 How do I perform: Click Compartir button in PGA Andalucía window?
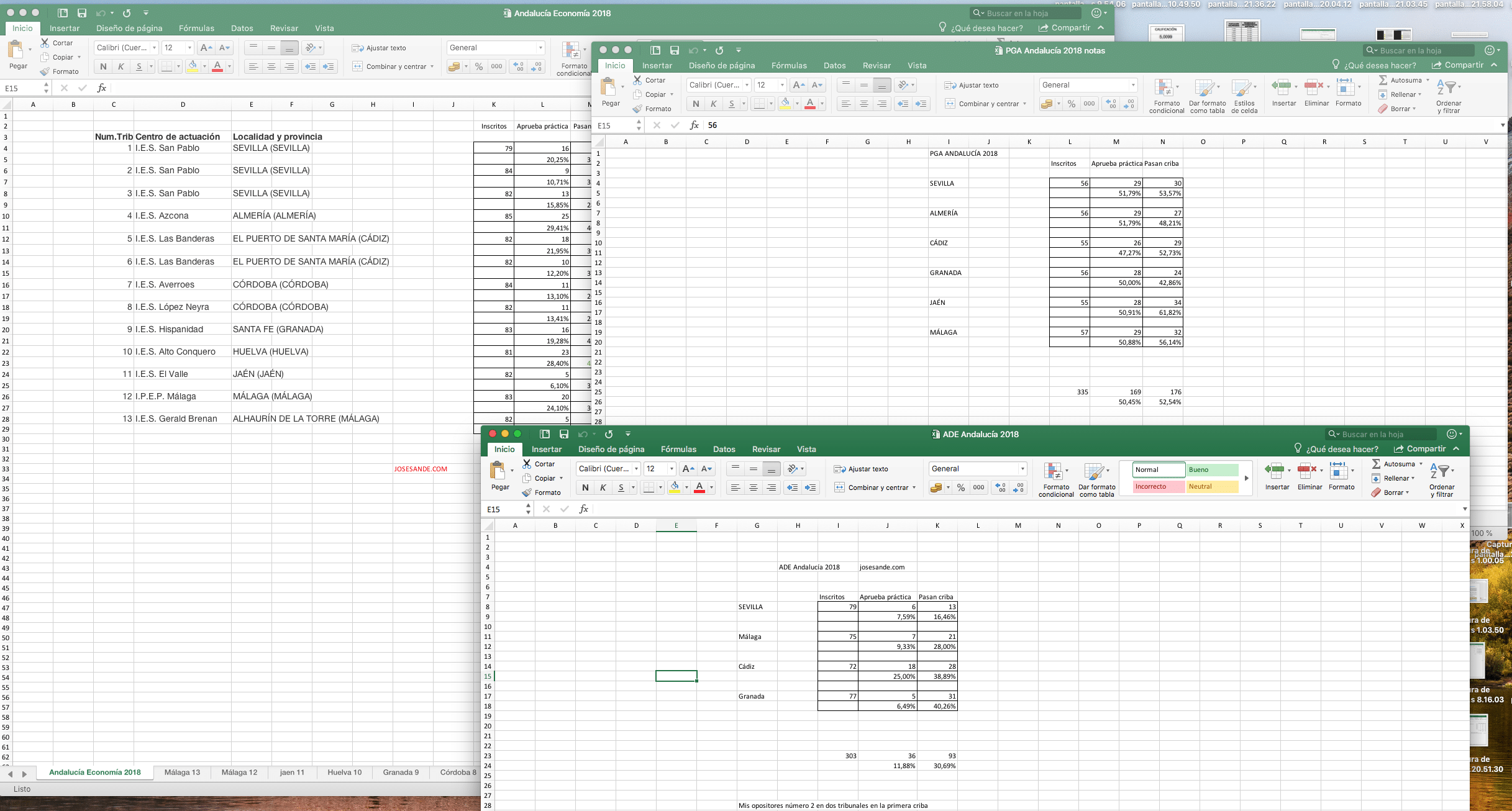(1457, 65)
